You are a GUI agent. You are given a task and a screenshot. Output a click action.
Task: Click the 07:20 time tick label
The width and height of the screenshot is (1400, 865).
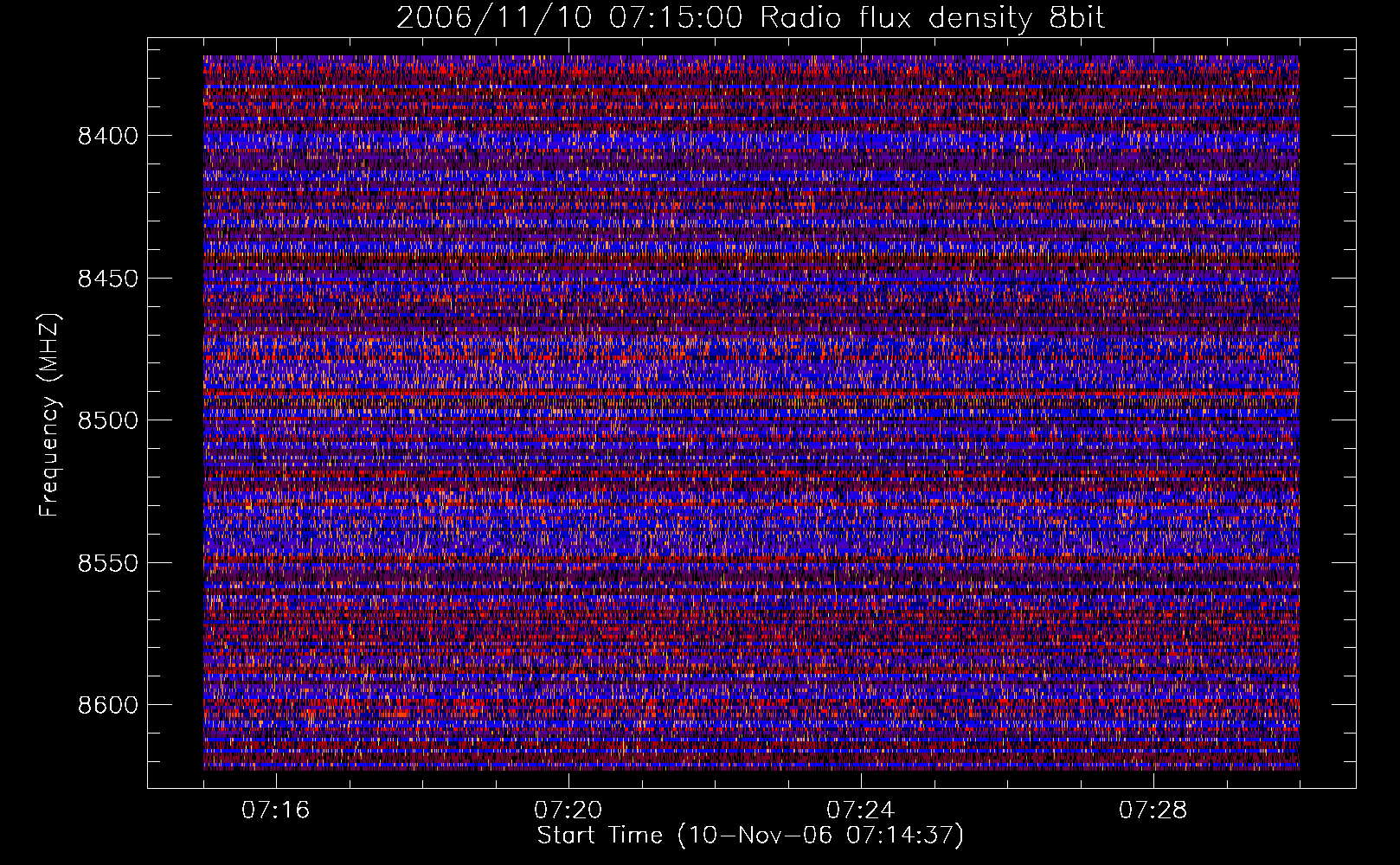point(568,810)
